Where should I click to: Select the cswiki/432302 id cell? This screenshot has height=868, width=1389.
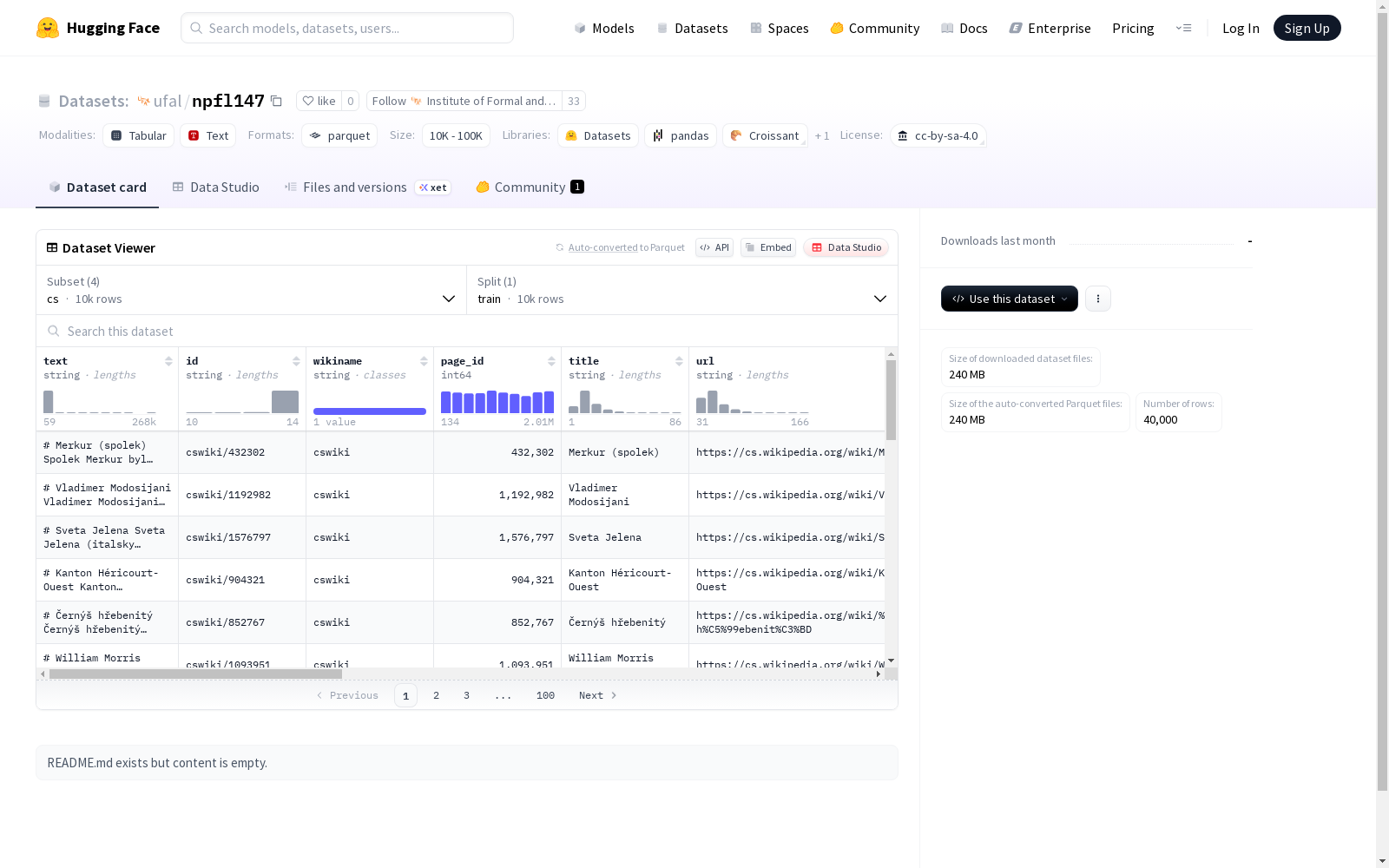[x=242, y=452]
